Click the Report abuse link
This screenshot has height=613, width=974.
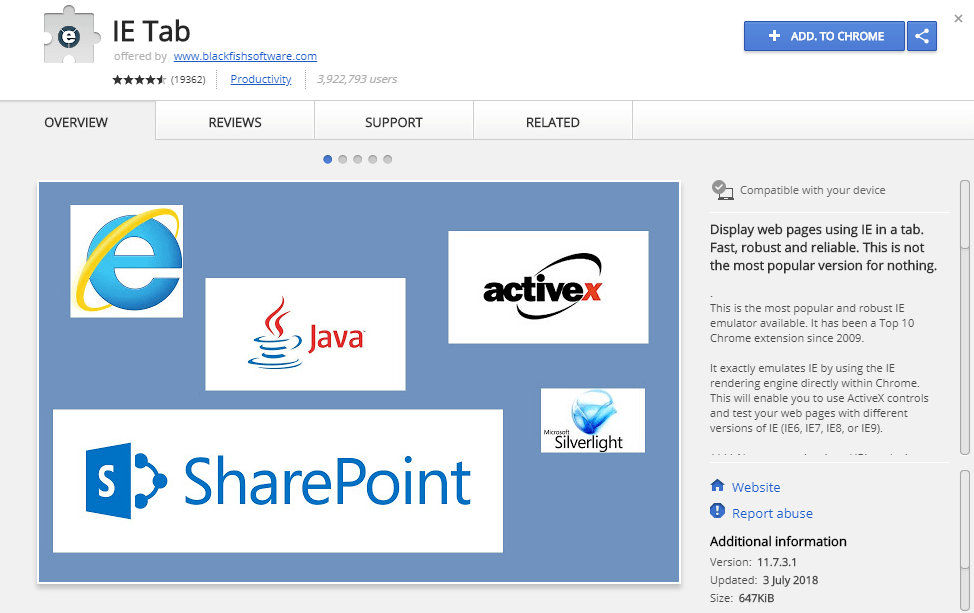point(772,513)
